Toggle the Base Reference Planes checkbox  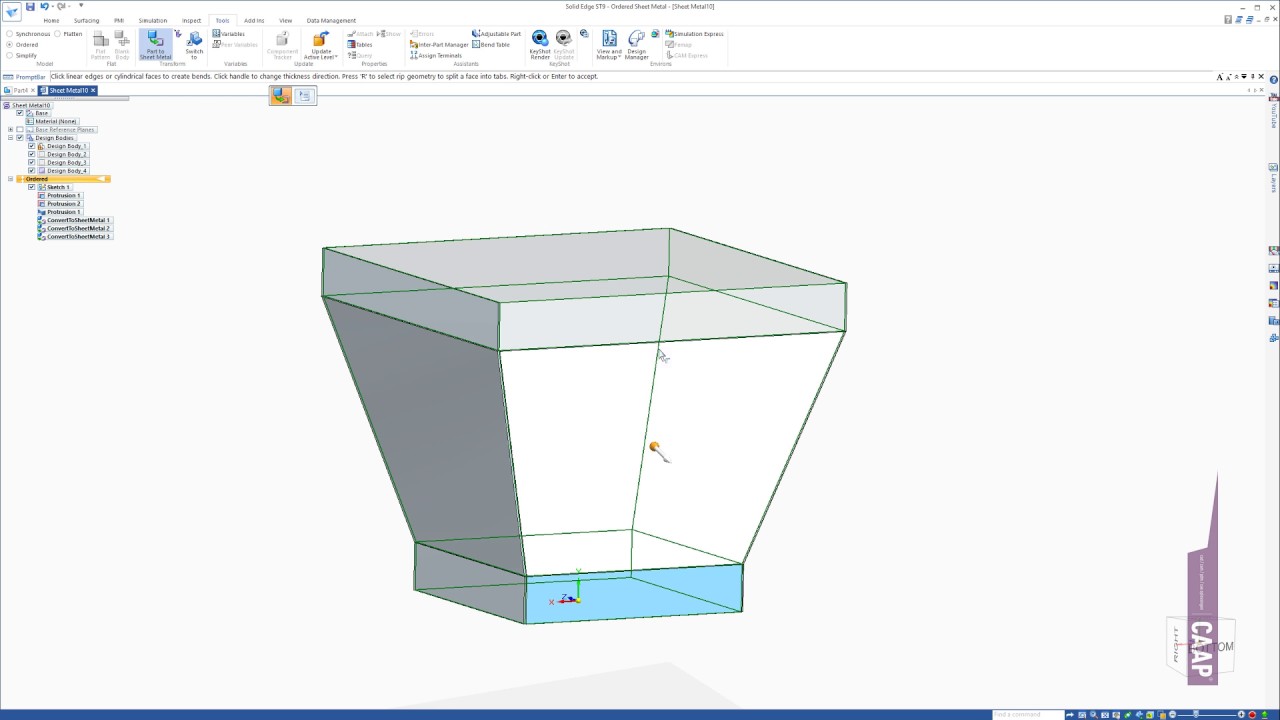point(19,130)
